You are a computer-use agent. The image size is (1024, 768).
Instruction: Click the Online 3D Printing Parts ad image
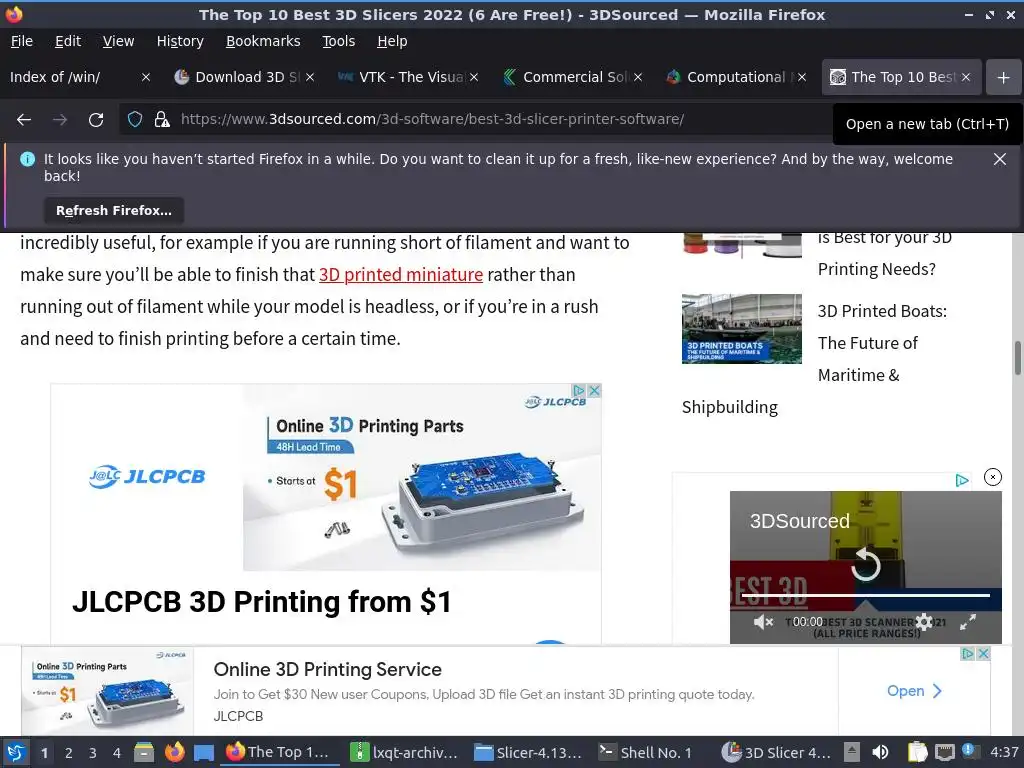(422, 477)
